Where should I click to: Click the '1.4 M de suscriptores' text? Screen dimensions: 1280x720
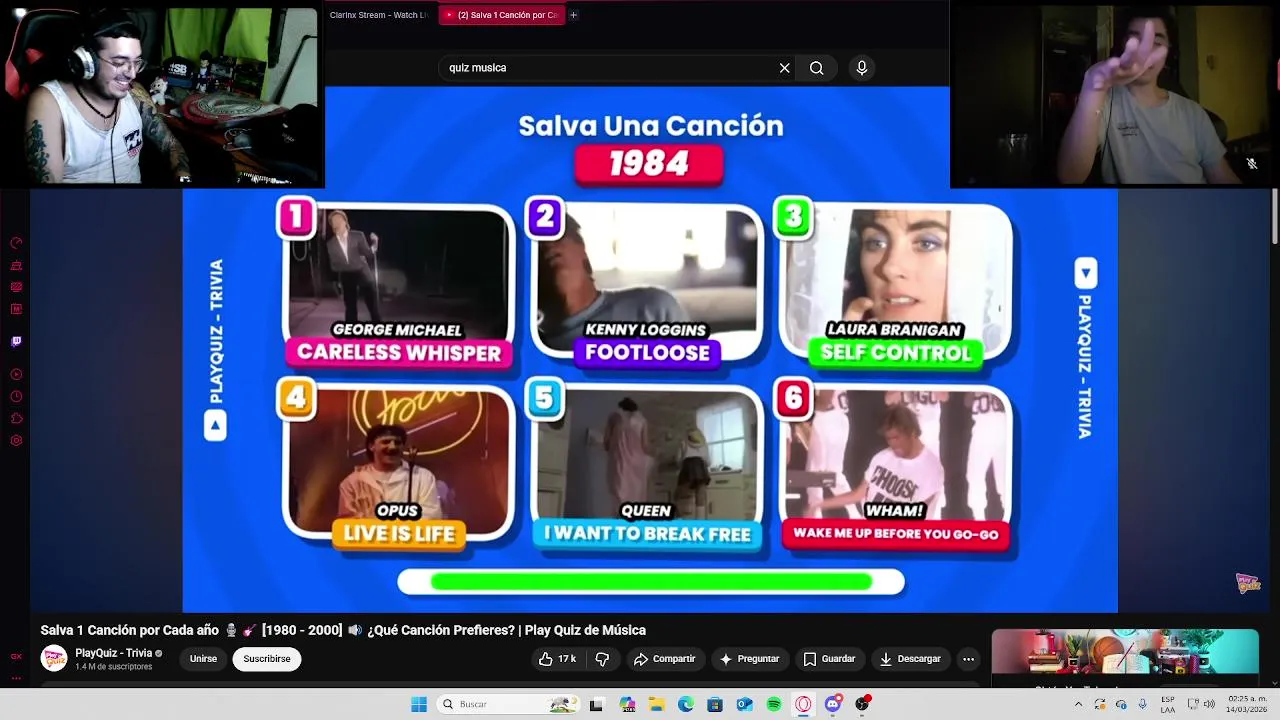point(114,667)
